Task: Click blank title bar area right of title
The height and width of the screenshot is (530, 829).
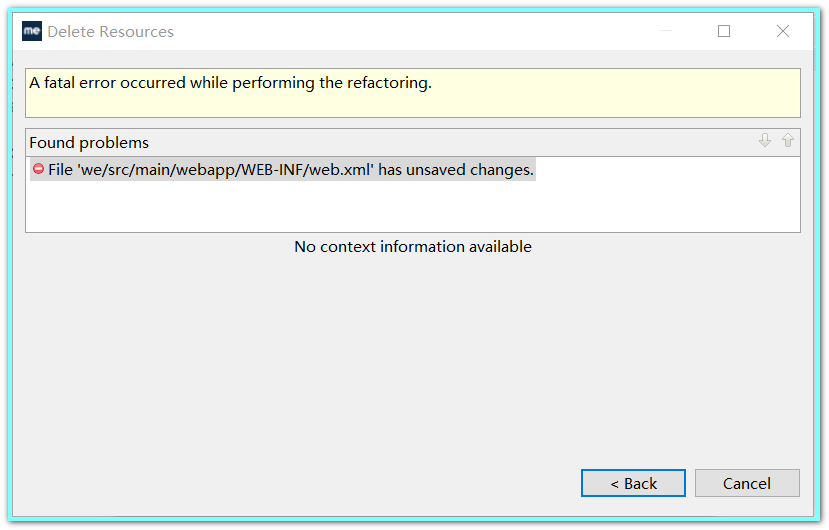Action: pos(400,31)
